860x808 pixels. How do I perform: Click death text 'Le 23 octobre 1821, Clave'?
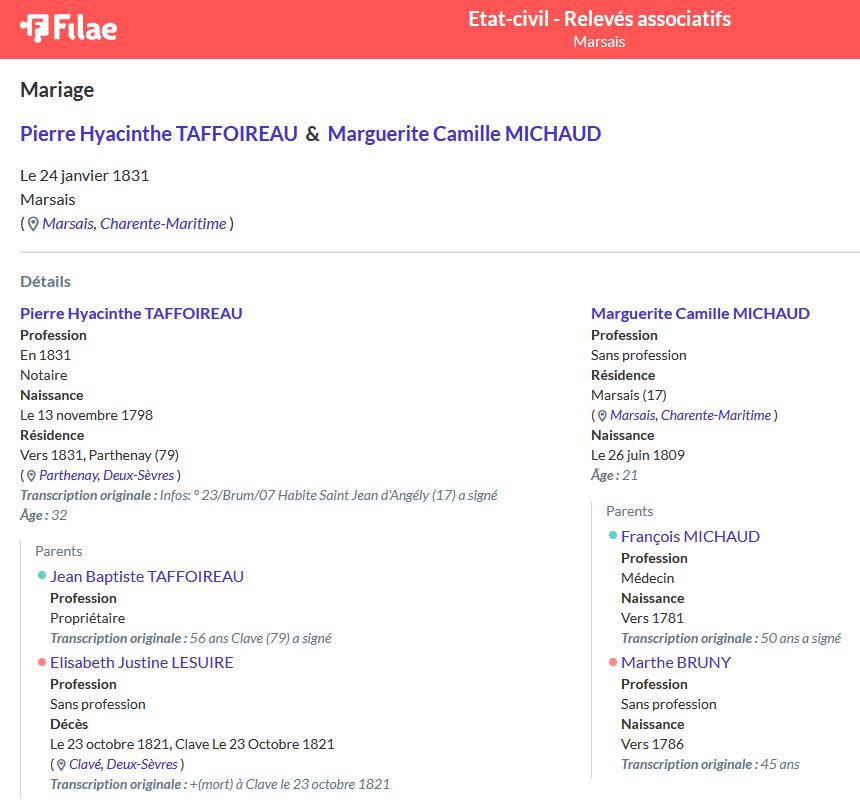(x=130, y=744)
